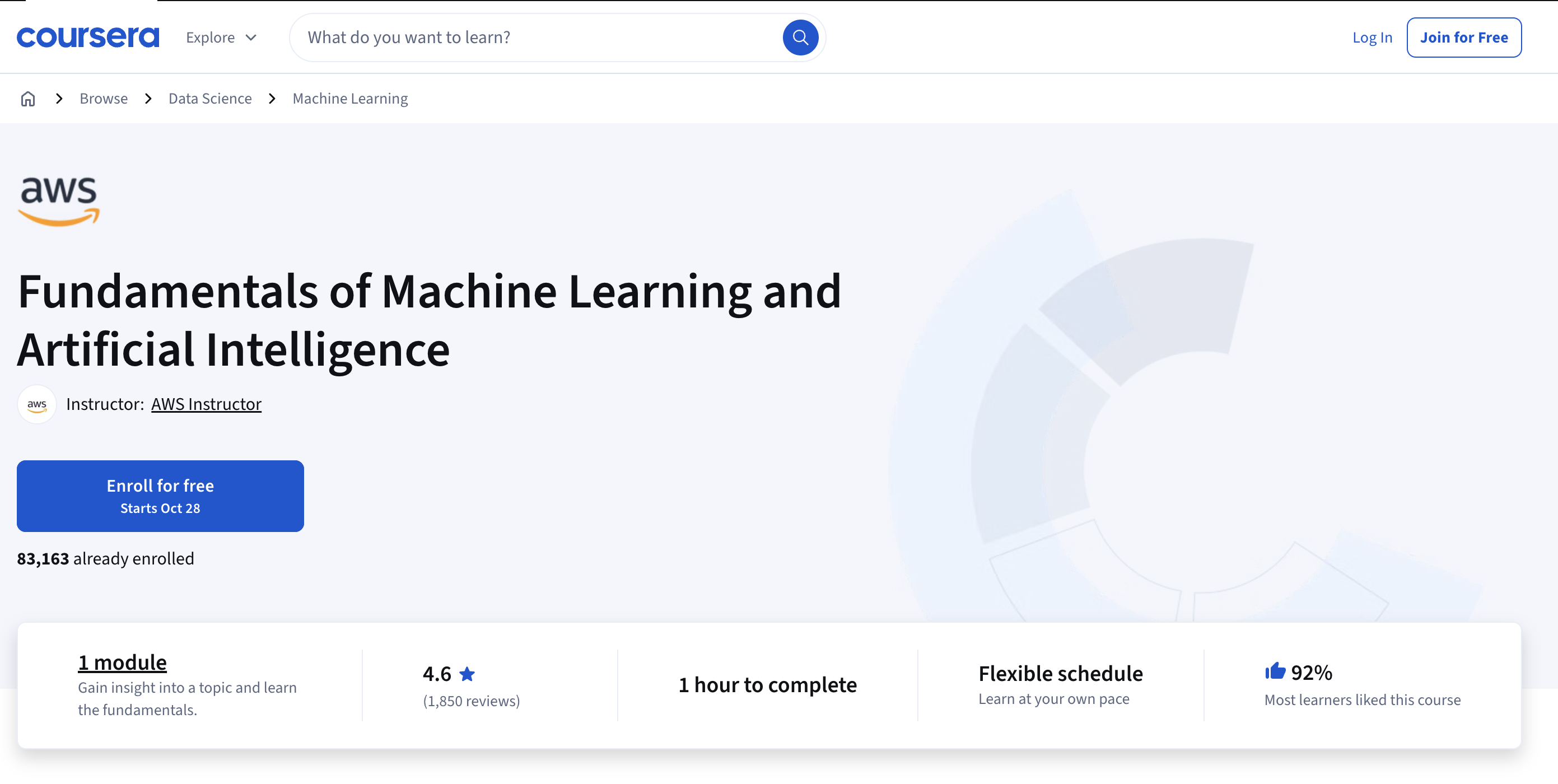The width and height of the screenshot is (1558, 784).
Task: Collapse the Explore menu chevron
Action: (x=250, y=38)
